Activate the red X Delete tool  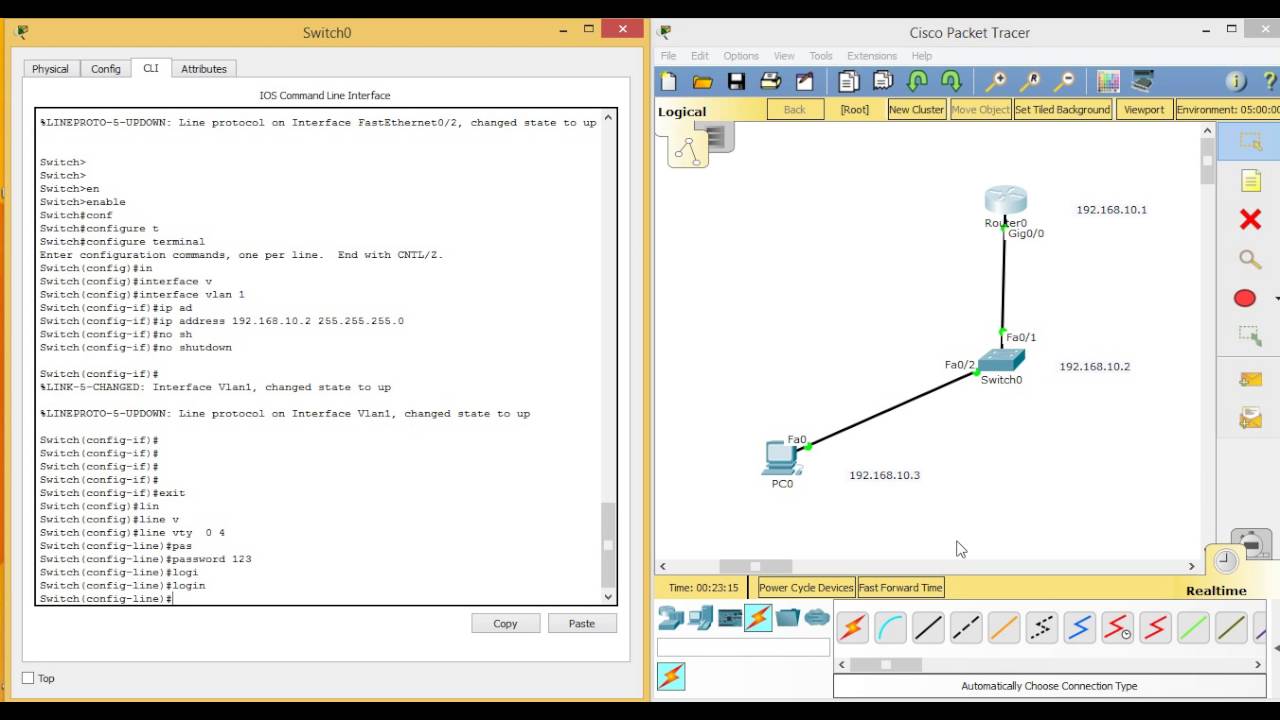pos(1250,220)
